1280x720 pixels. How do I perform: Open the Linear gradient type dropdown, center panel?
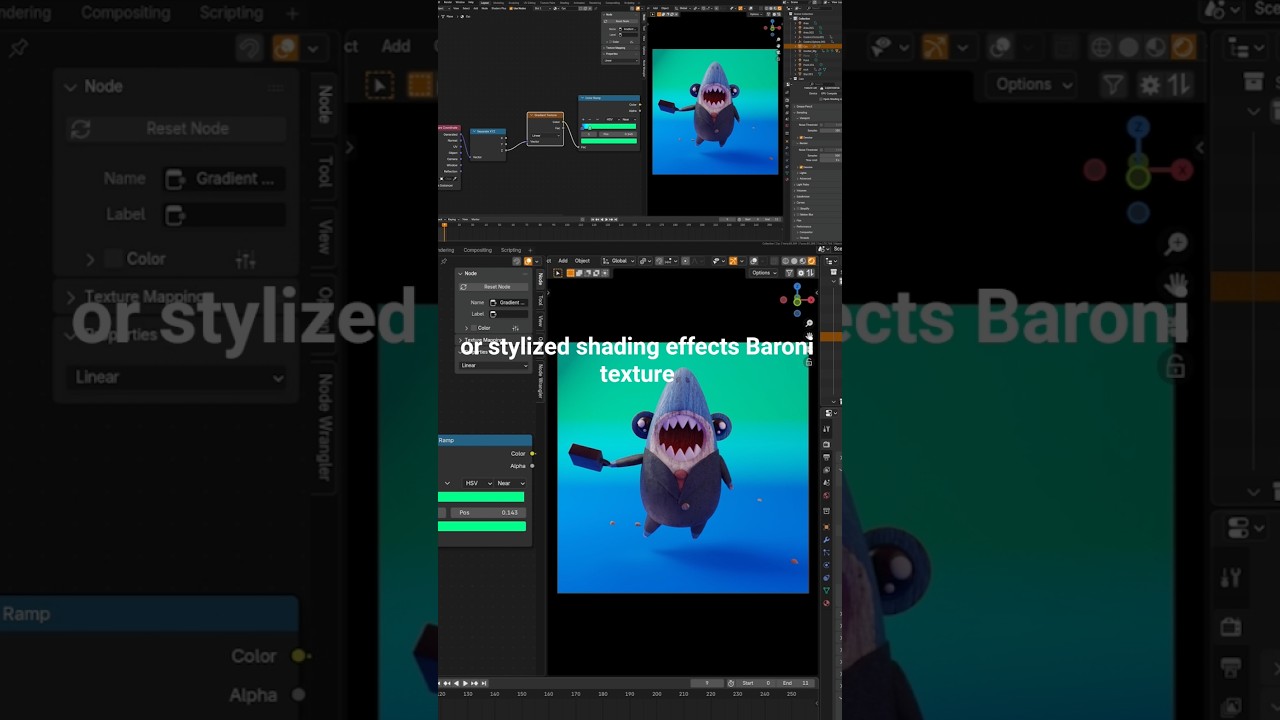tap(494, 366)
